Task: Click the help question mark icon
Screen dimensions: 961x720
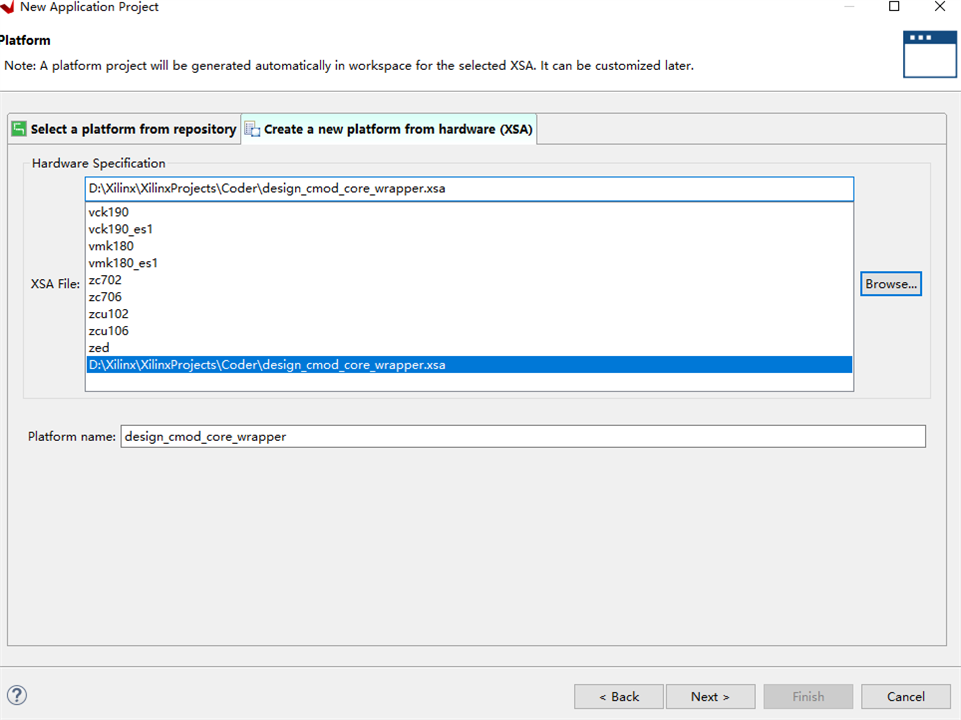Action: 17,696
